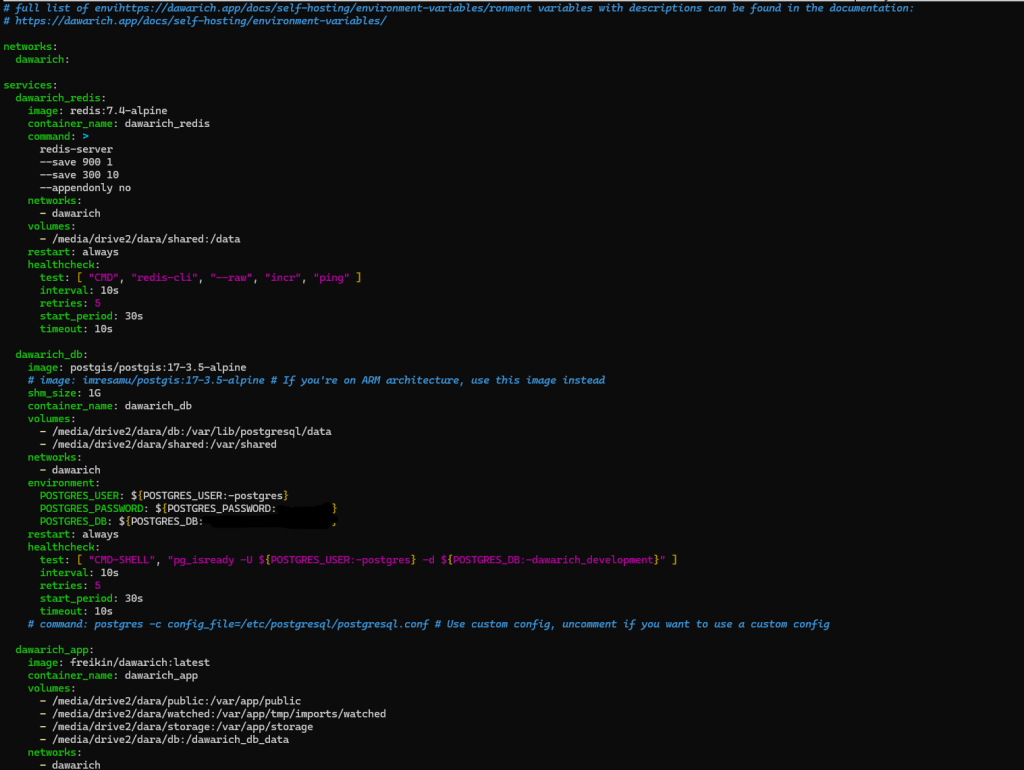This screenshot has height=770, width=1024.
Task: Click volume '/media/drive2/dara/shared:/data'
Action: (146, 239)
